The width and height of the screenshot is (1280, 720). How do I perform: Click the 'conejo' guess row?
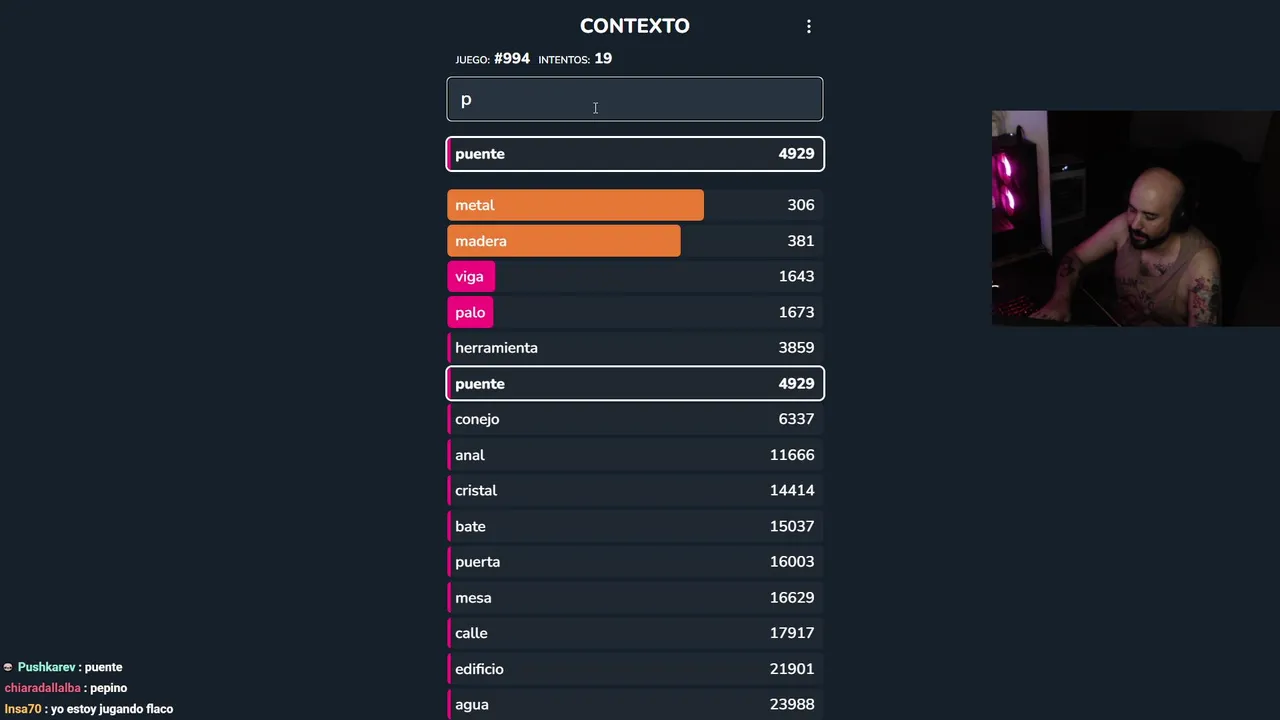634,419
